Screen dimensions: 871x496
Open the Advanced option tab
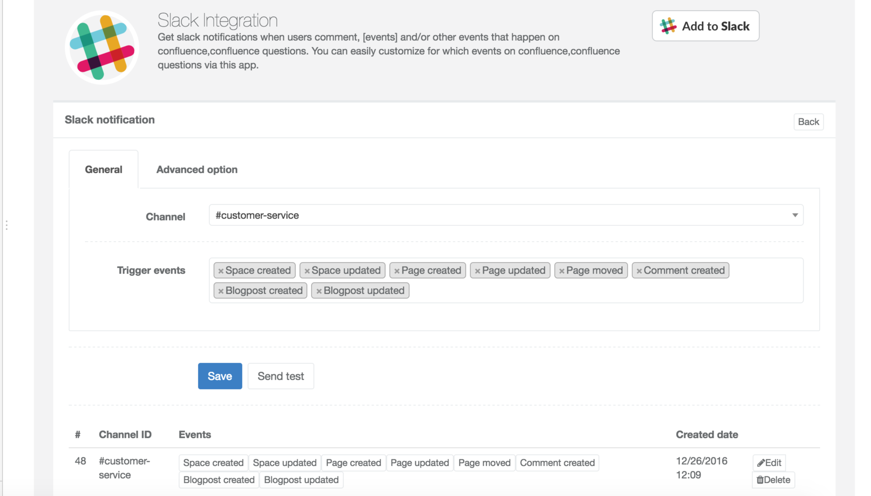coord(197,170)
